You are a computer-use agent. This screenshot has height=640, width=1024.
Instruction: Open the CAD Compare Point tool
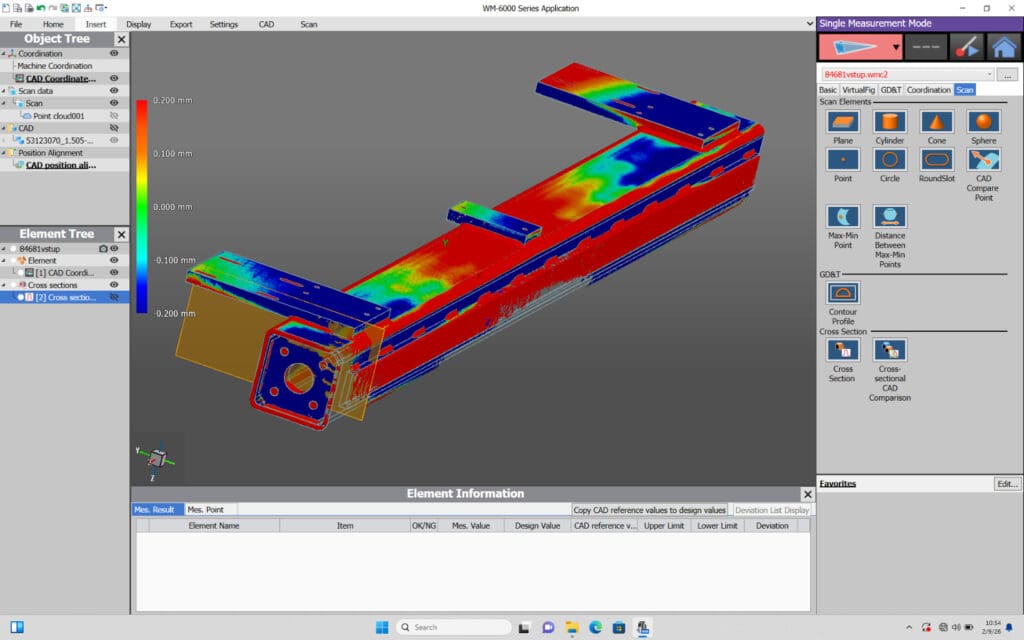(983, 162)
